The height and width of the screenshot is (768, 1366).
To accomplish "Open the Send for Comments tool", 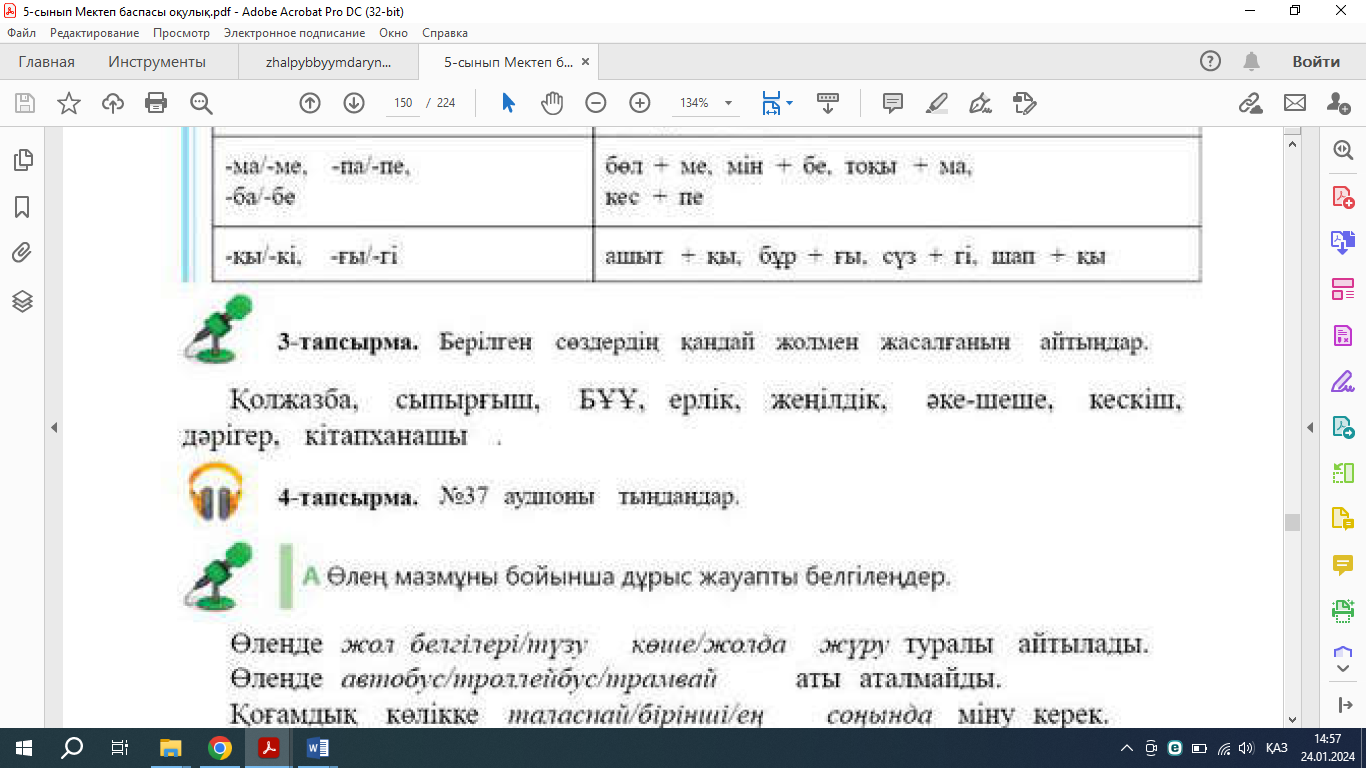I will (1343, 520).
